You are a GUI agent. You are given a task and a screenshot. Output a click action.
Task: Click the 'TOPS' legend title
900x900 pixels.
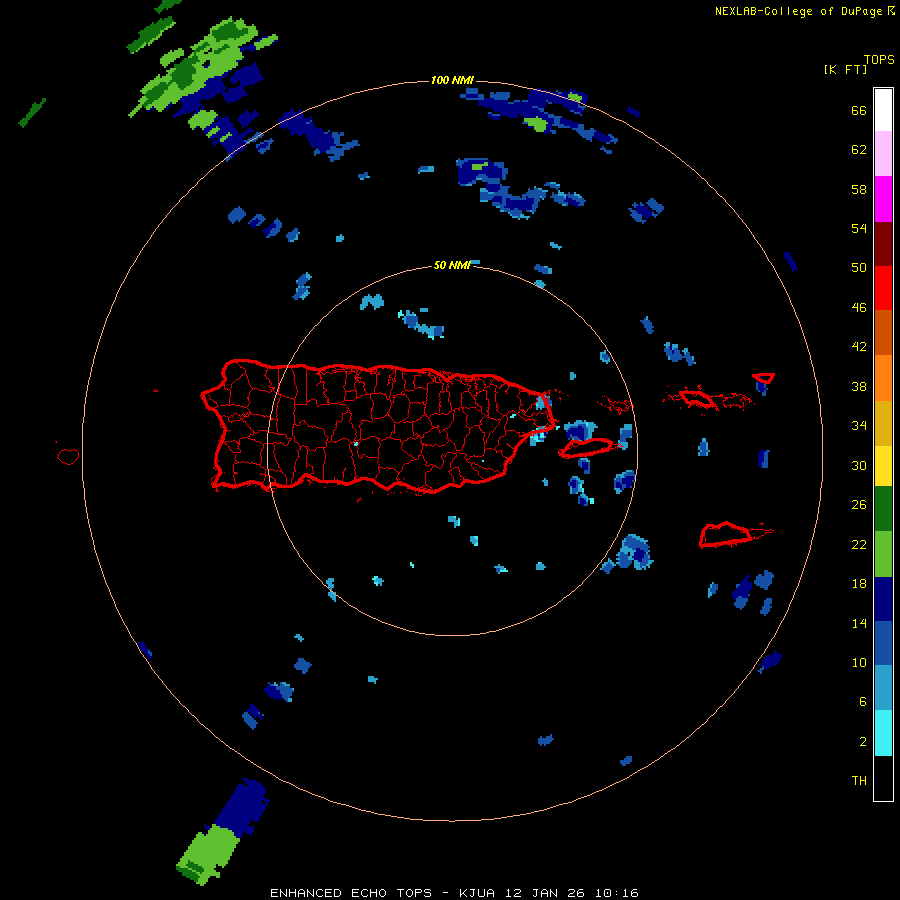879,60
